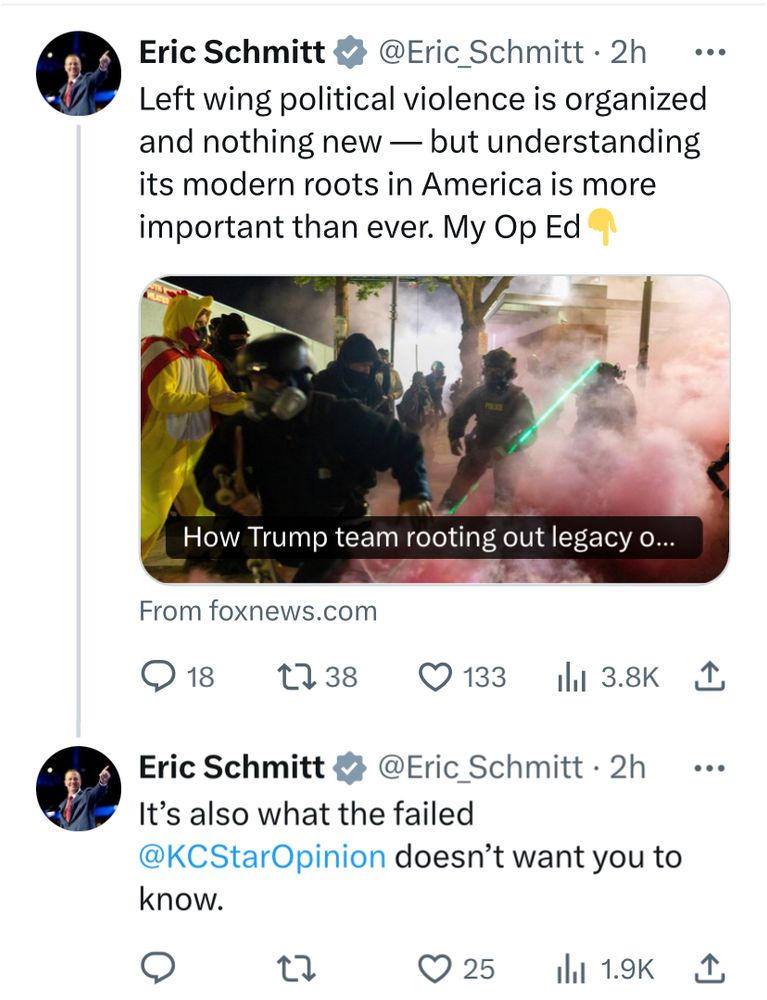Viewport: 767px width, 1000px height.
Task: Click the 'From foxnews.com' source link
Action: click(x=257, y=611)
